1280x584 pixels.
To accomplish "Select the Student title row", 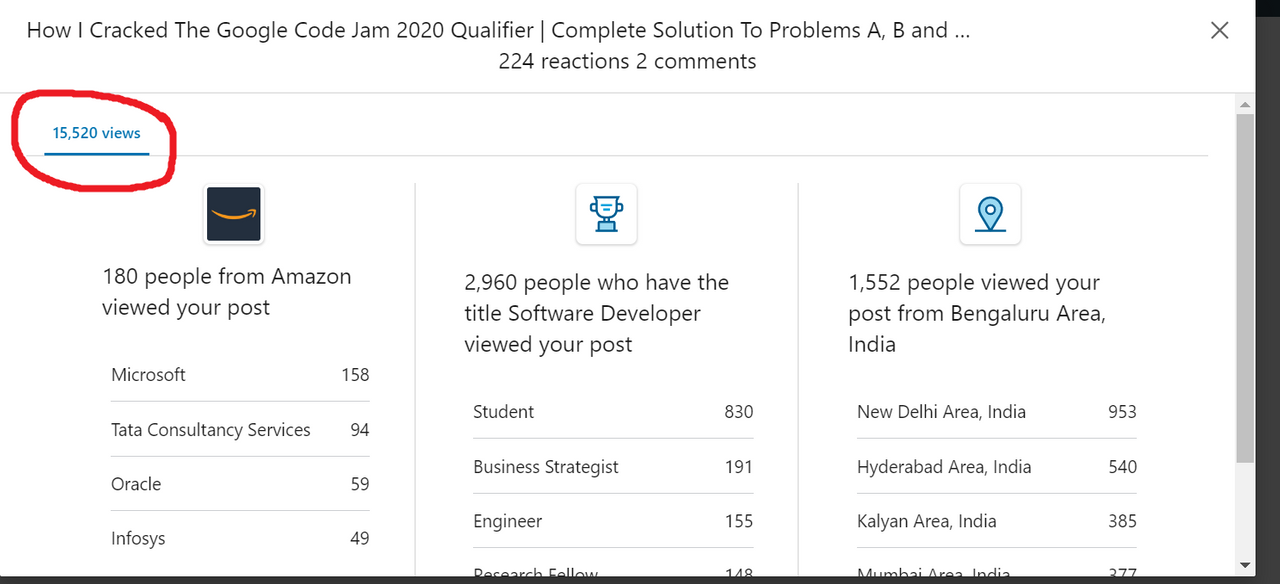I will (x=613, y=412).
